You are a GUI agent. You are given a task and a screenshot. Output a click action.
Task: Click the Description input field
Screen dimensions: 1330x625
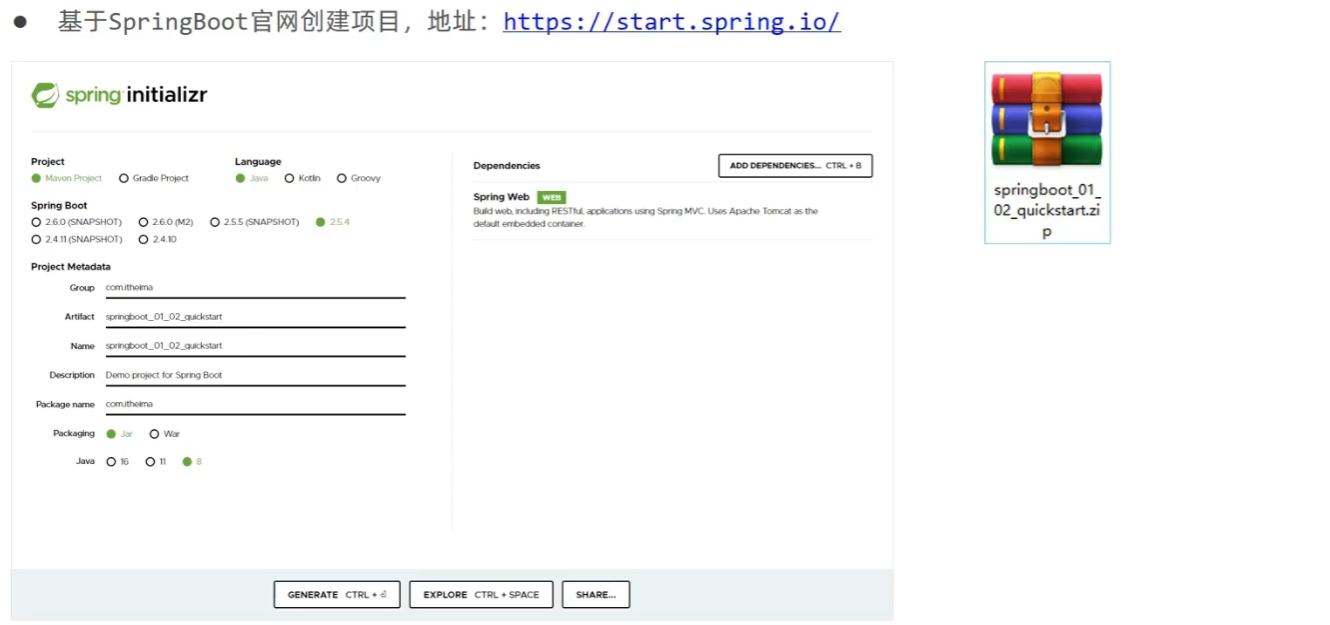pyautogui.click(x=255, y=375)
